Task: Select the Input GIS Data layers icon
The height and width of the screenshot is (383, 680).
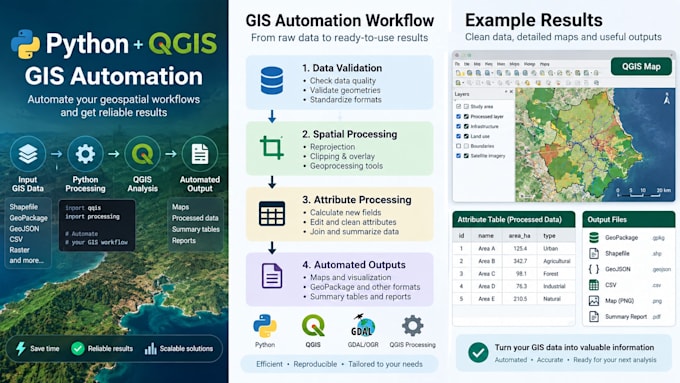Action: [x=28, y=154]
